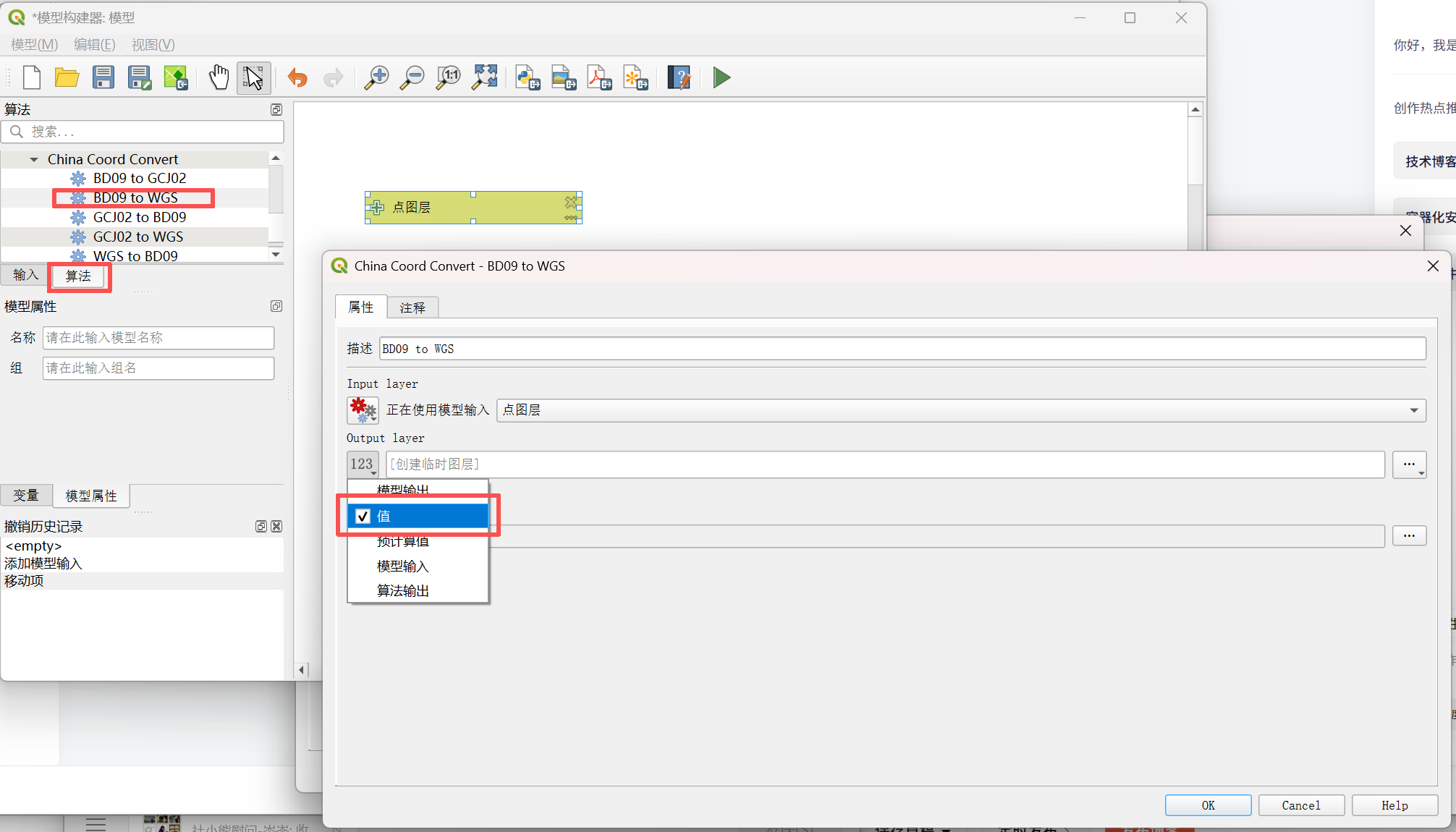Export model as PDF icon
The width and height of the screenshot is (1456, 832).
(x=599, y=77)
